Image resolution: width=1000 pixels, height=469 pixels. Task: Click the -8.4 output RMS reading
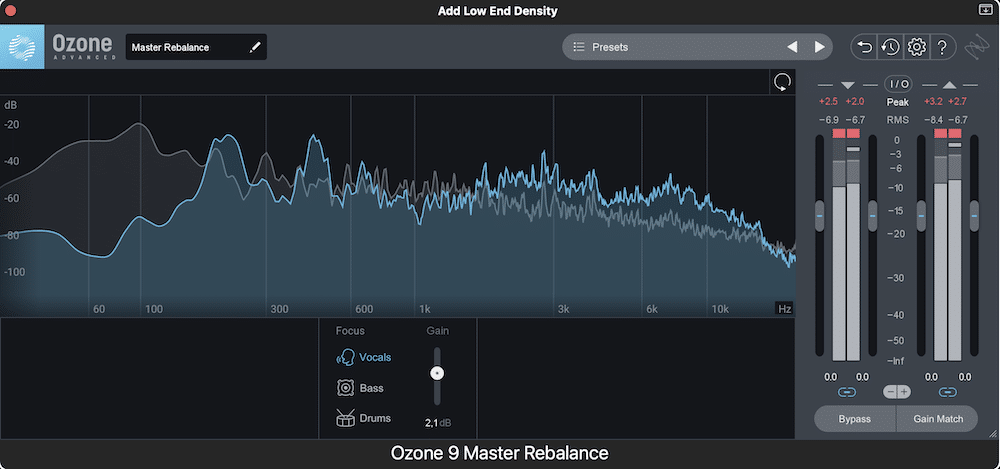tap(932, 120)
